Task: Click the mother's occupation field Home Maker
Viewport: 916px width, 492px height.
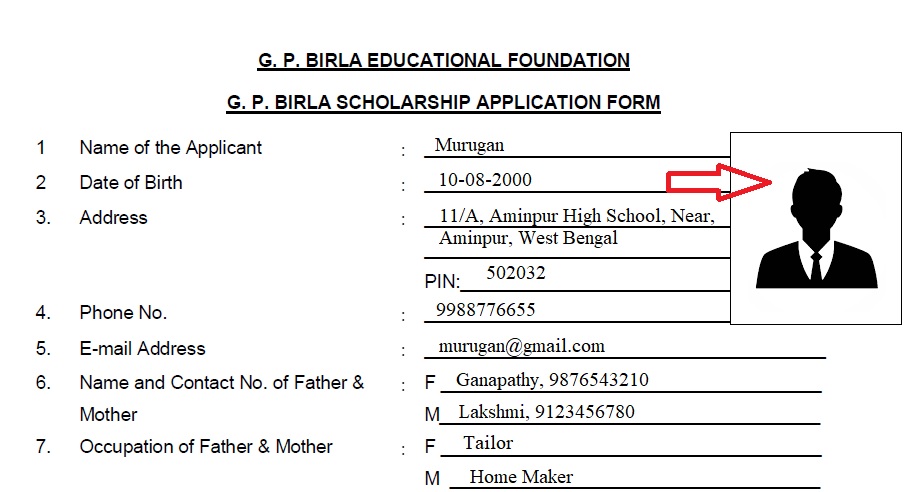Action: pos(521,477)
